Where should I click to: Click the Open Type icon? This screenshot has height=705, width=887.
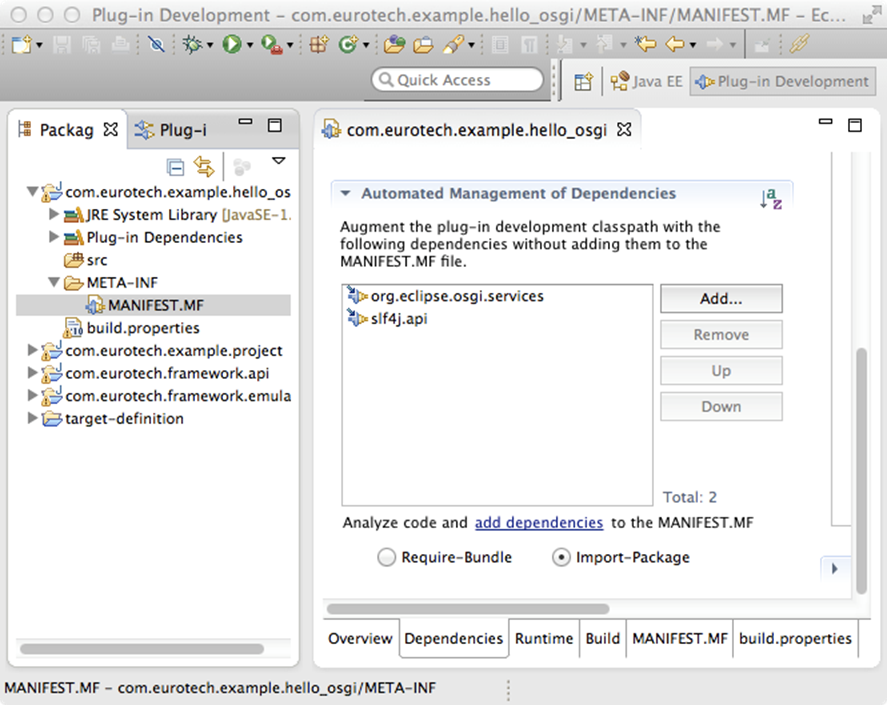[x=394, y=44]
